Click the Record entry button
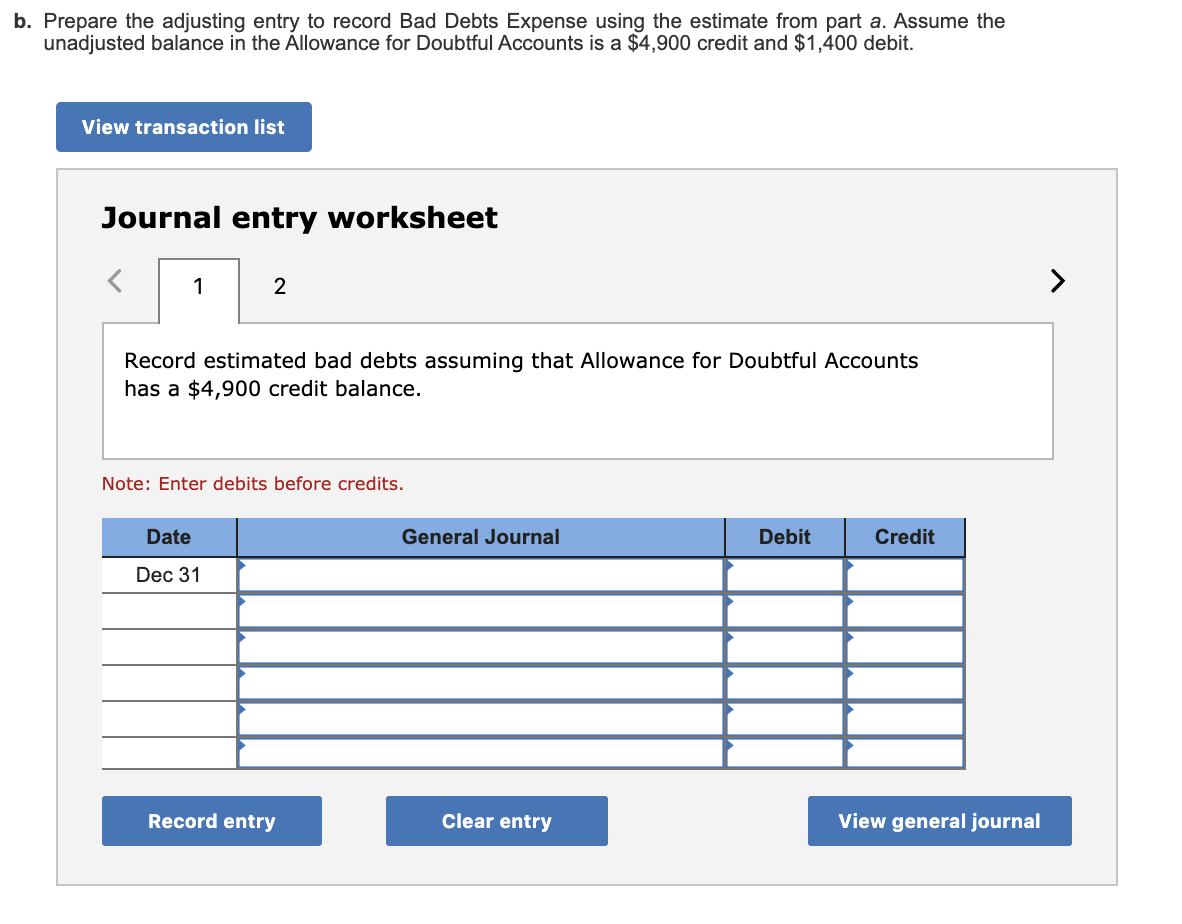1182x924 pixels. 212,821
